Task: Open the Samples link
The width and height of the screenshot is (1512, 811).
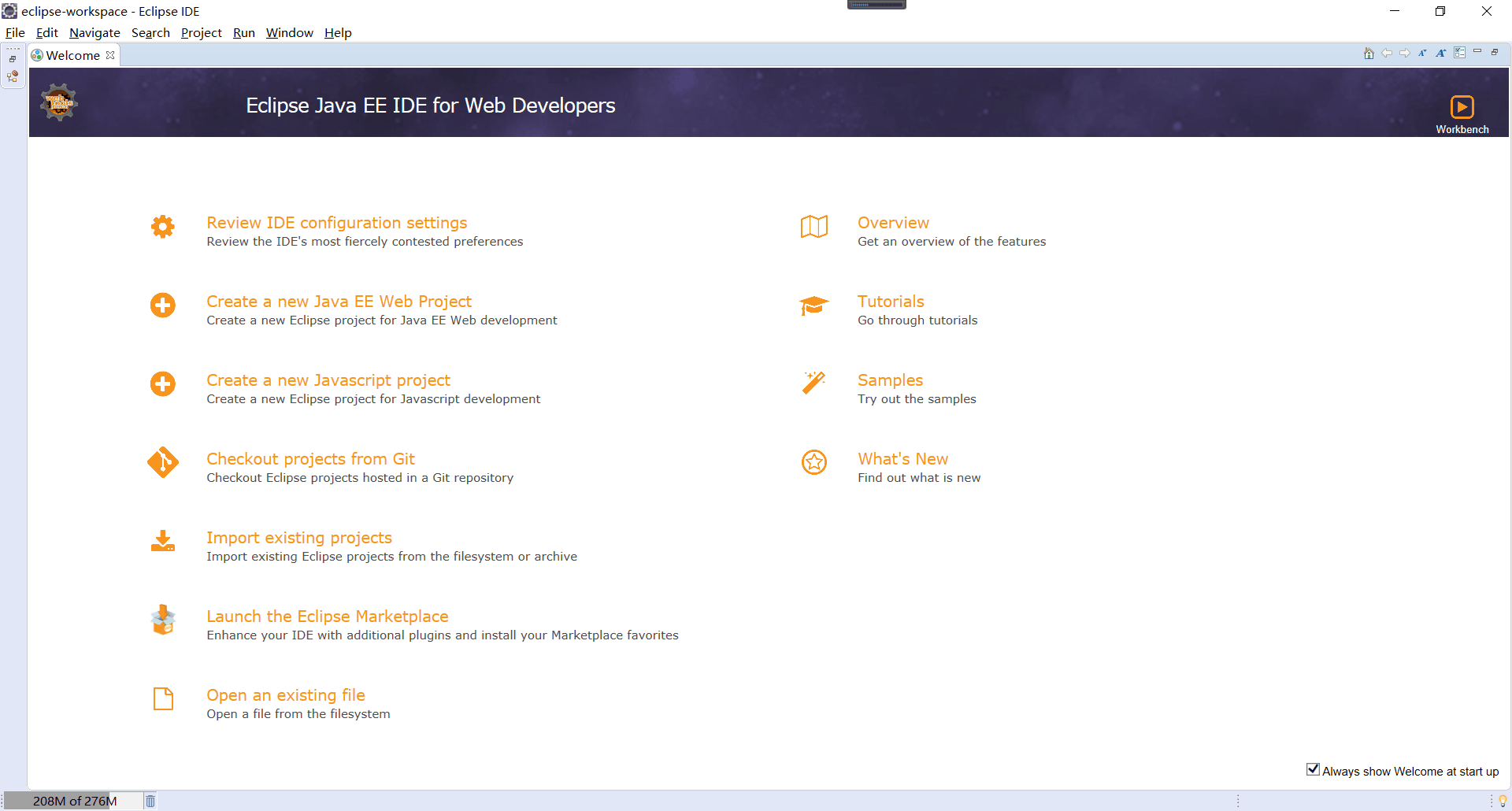Action: click(x=890, y=380)
